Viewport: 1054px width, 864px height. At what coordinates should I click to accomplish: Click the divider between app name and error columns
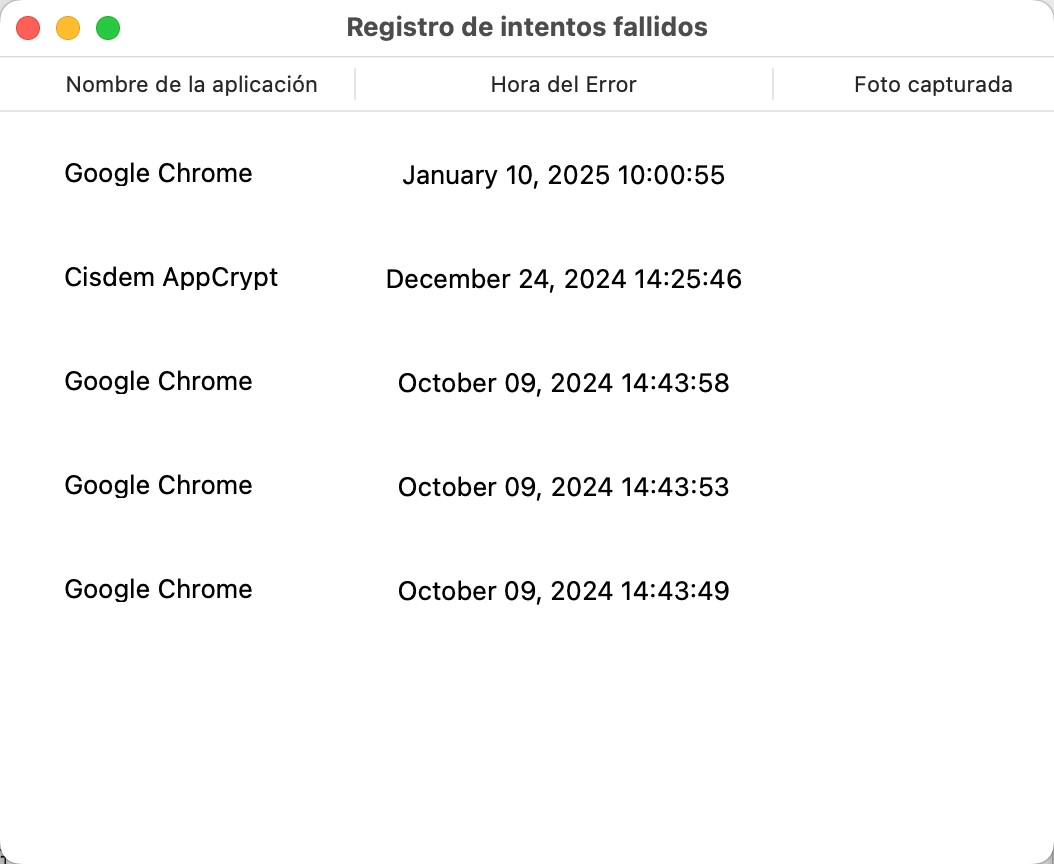point(355,84)
